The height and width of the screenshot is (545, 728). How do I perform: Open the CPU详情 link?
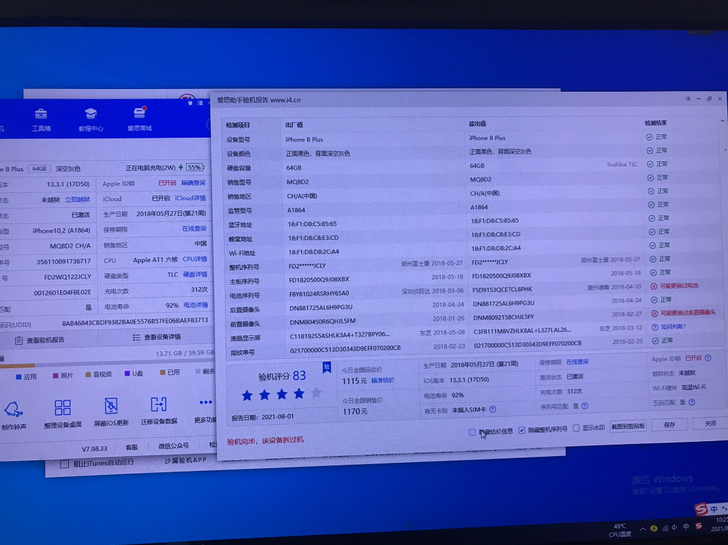coord(195,259)
